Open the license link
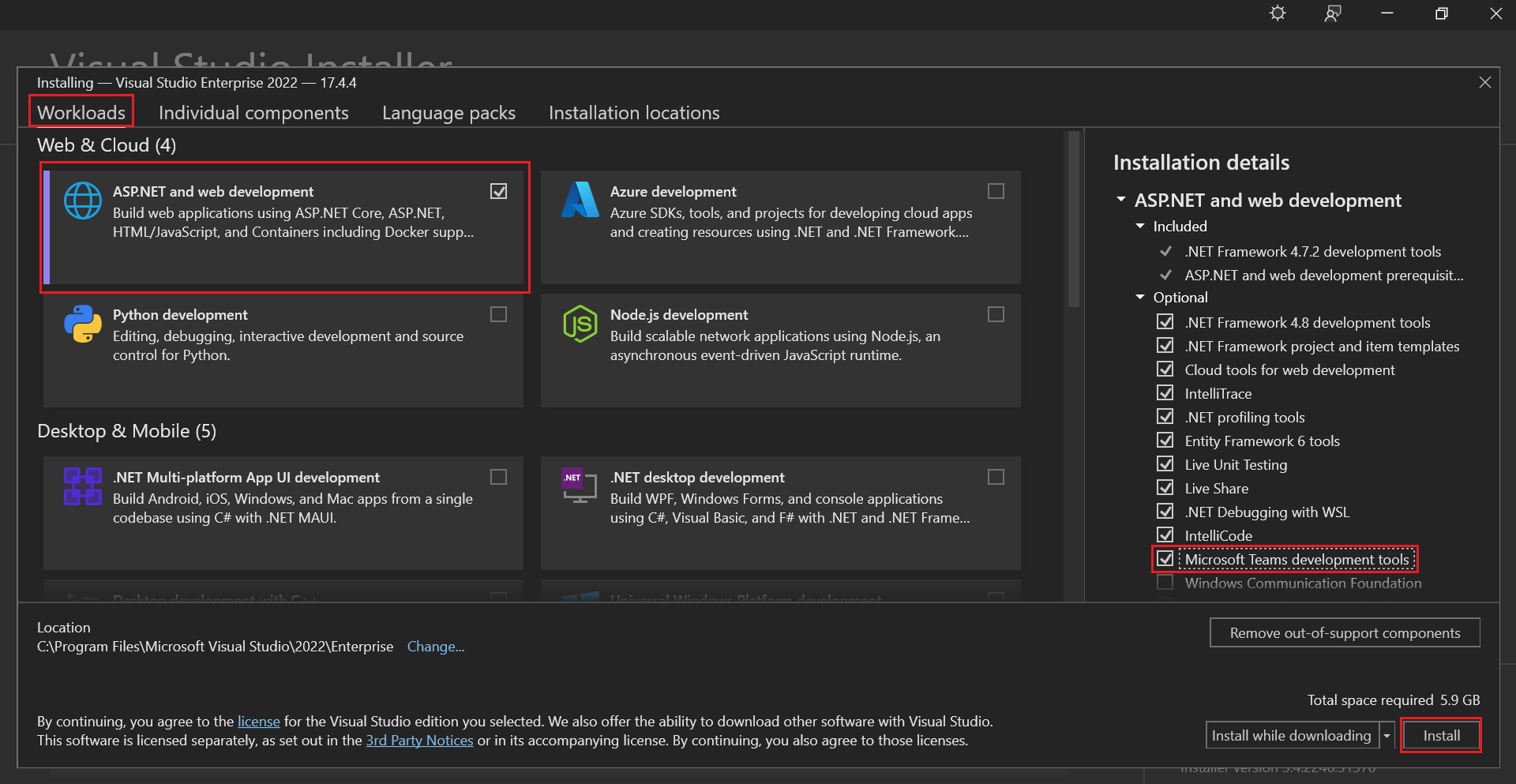The height and width of the screenshot is (784, 1516). coord(259,721)
